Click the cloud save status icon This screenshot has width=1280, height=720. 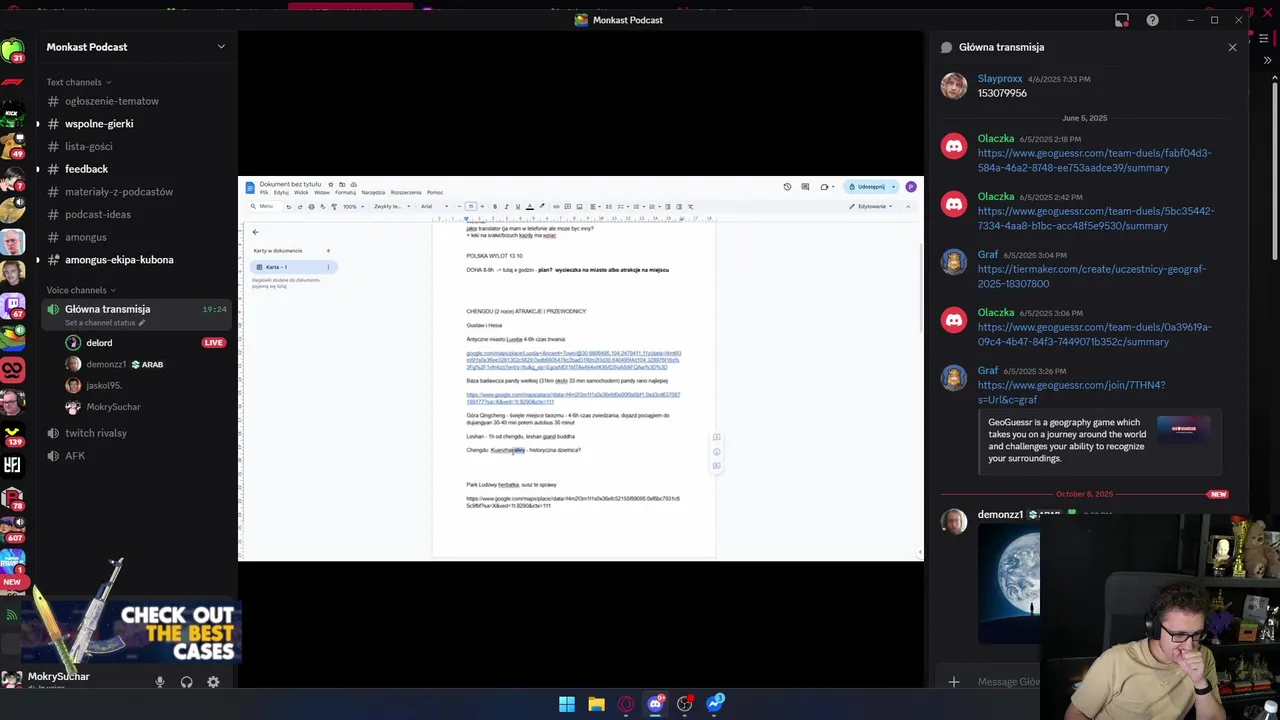(x=354, y=184)
